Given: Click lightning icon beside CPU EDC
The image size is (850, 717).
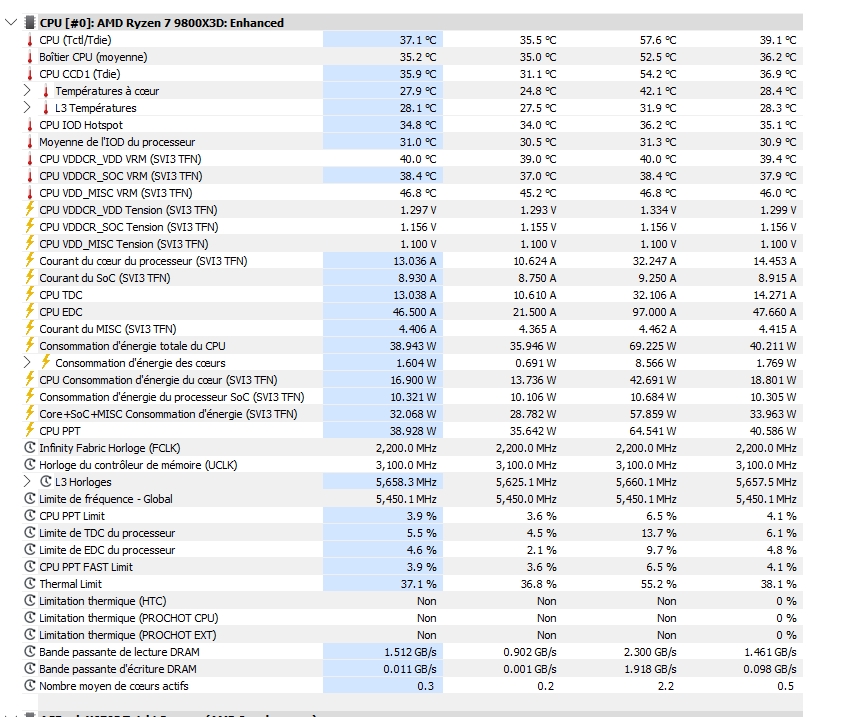Looking at the screenshot, I should [x=30, y=311].
